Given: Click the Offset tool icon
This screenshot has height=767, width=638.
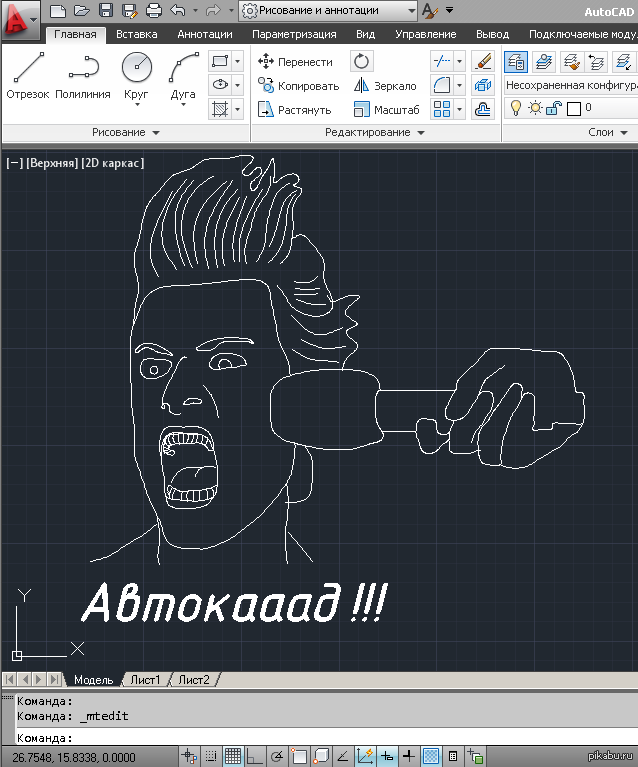Looking at the screenshot, I should click(482, 109).
